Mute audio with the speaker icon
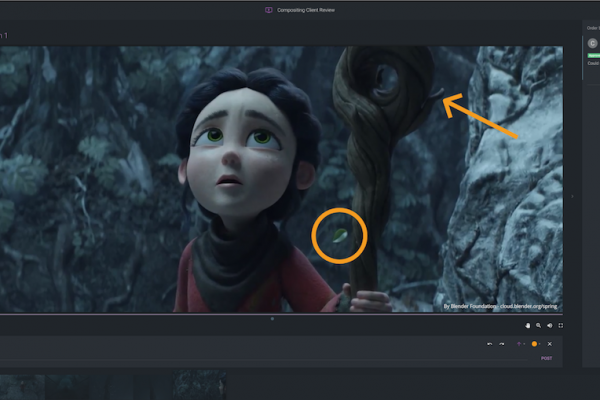The image size is (600, 400). (549, 325)
